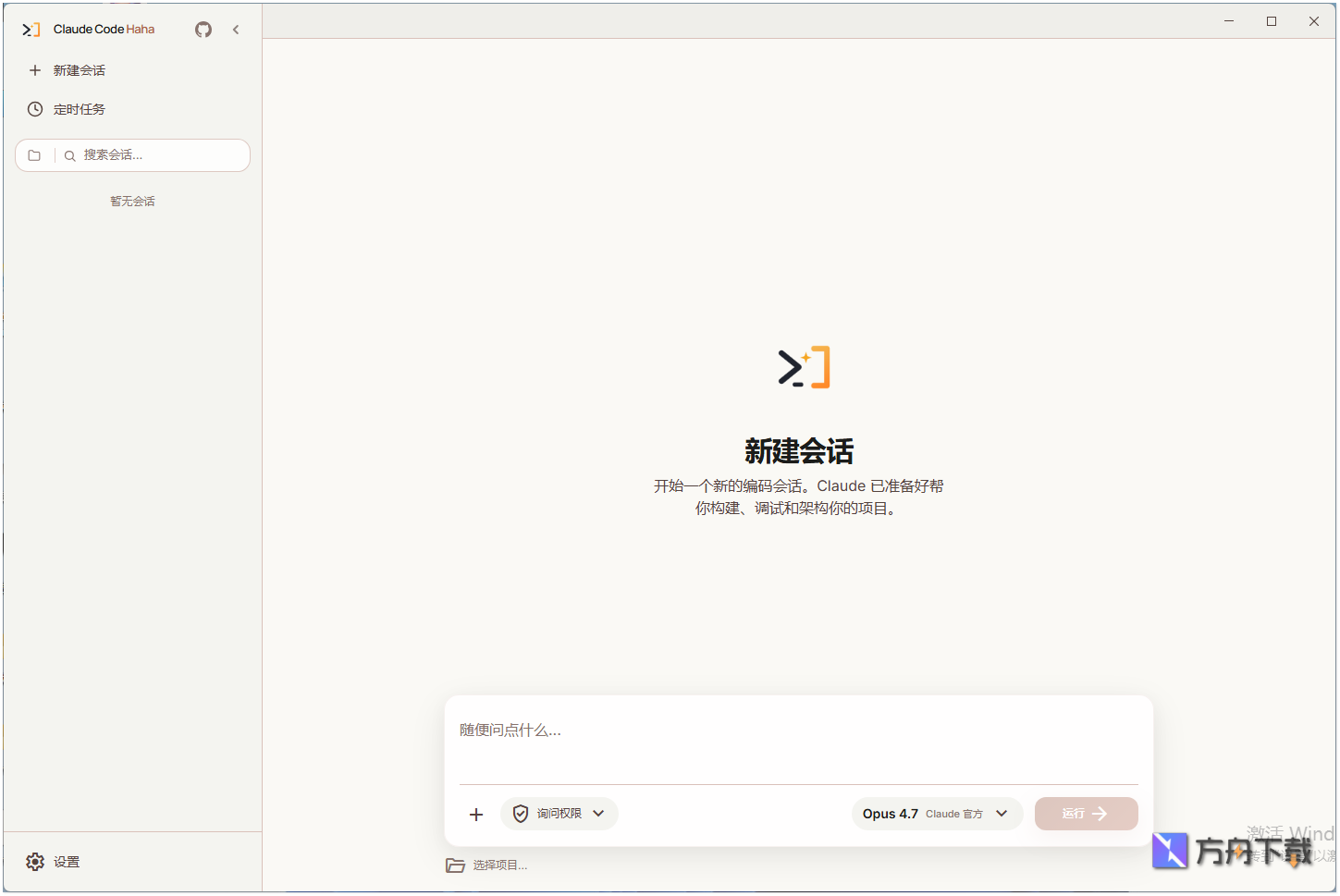Select the clock icon for 定时任务
The image size is (1340, 896).
point(34,108)
